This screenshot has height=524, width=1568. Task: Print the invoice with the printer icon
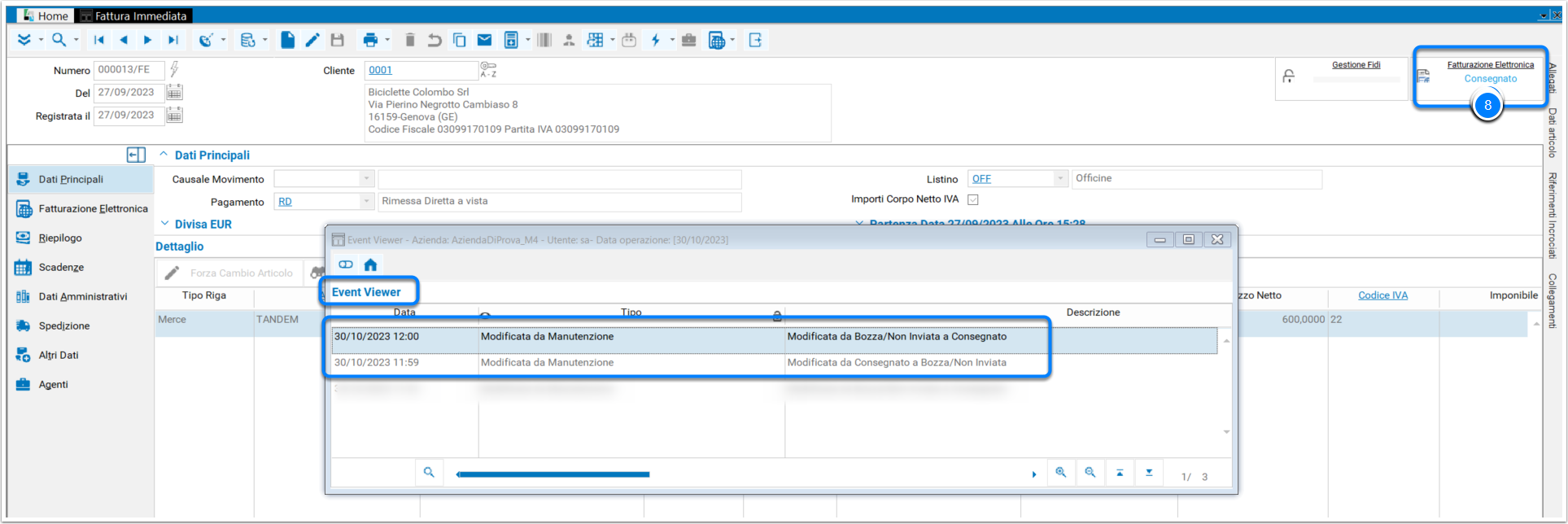click(370, 40)
